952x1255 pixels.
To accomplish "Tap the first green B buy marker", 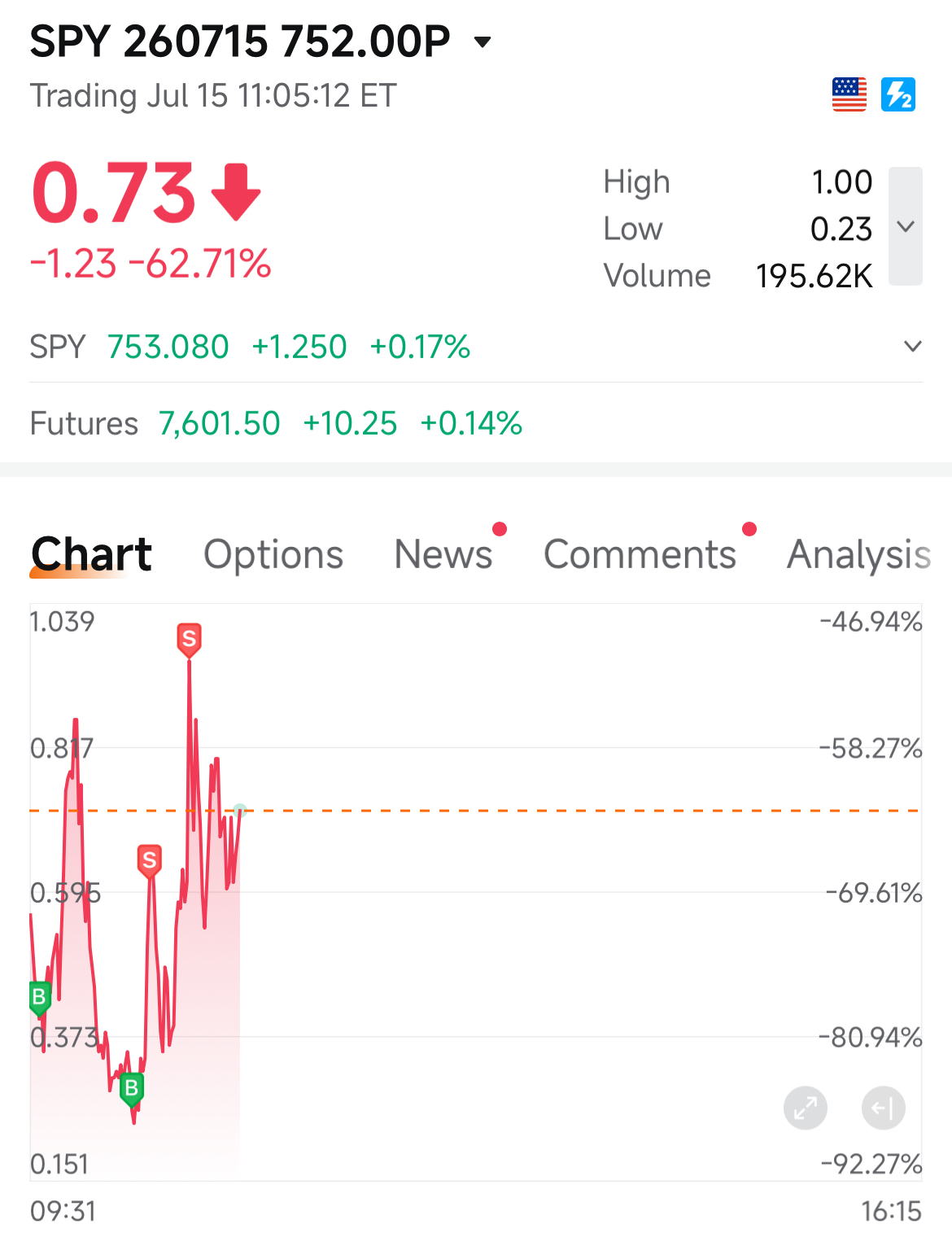I will click(39, 998).
